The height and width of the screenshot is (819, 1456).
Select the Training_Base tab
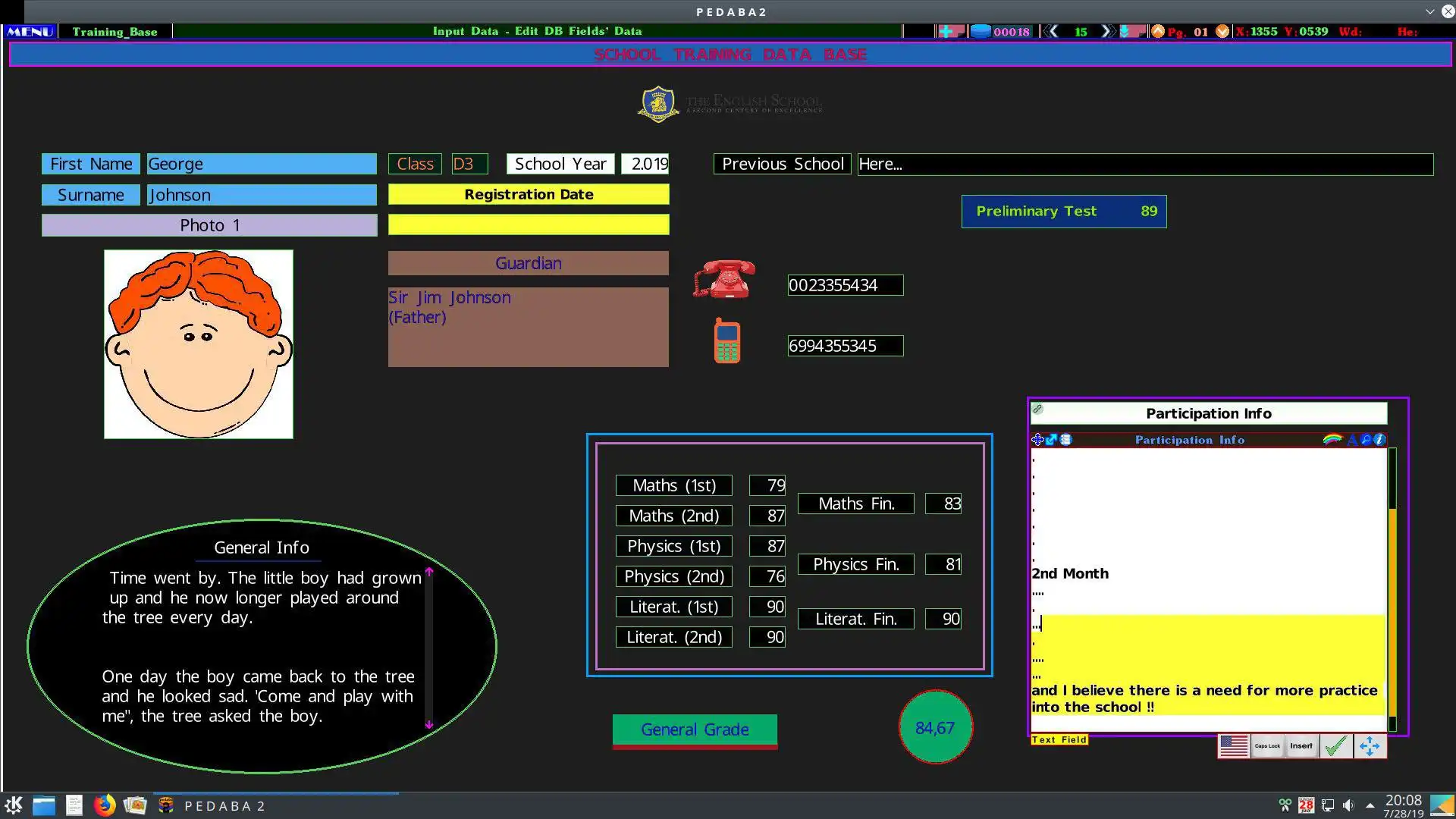pyautogui.click(x=115, y=31)
